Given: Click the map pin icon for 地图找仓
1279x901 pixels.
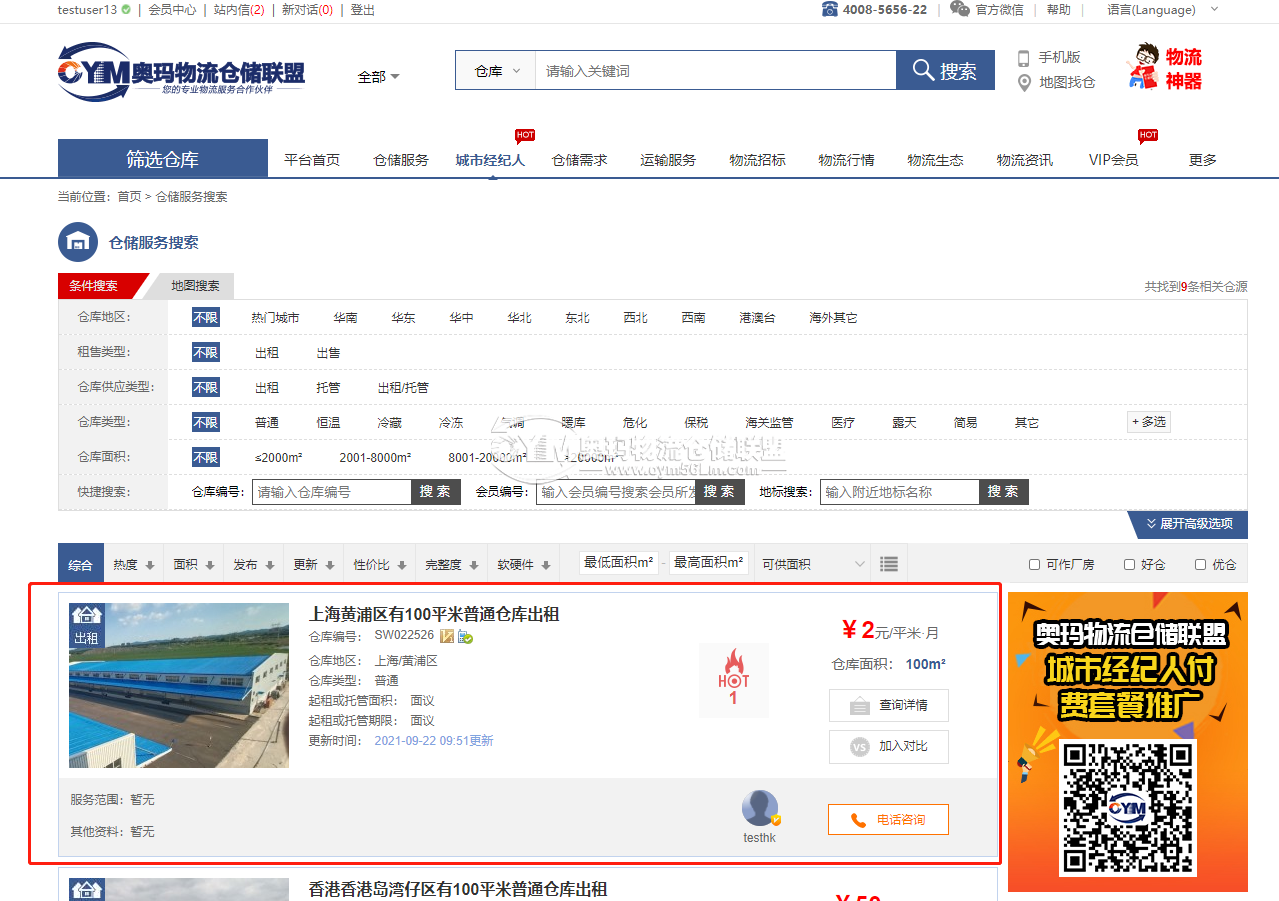Looking at the screenshot, I should click(x=1024, y=83).
